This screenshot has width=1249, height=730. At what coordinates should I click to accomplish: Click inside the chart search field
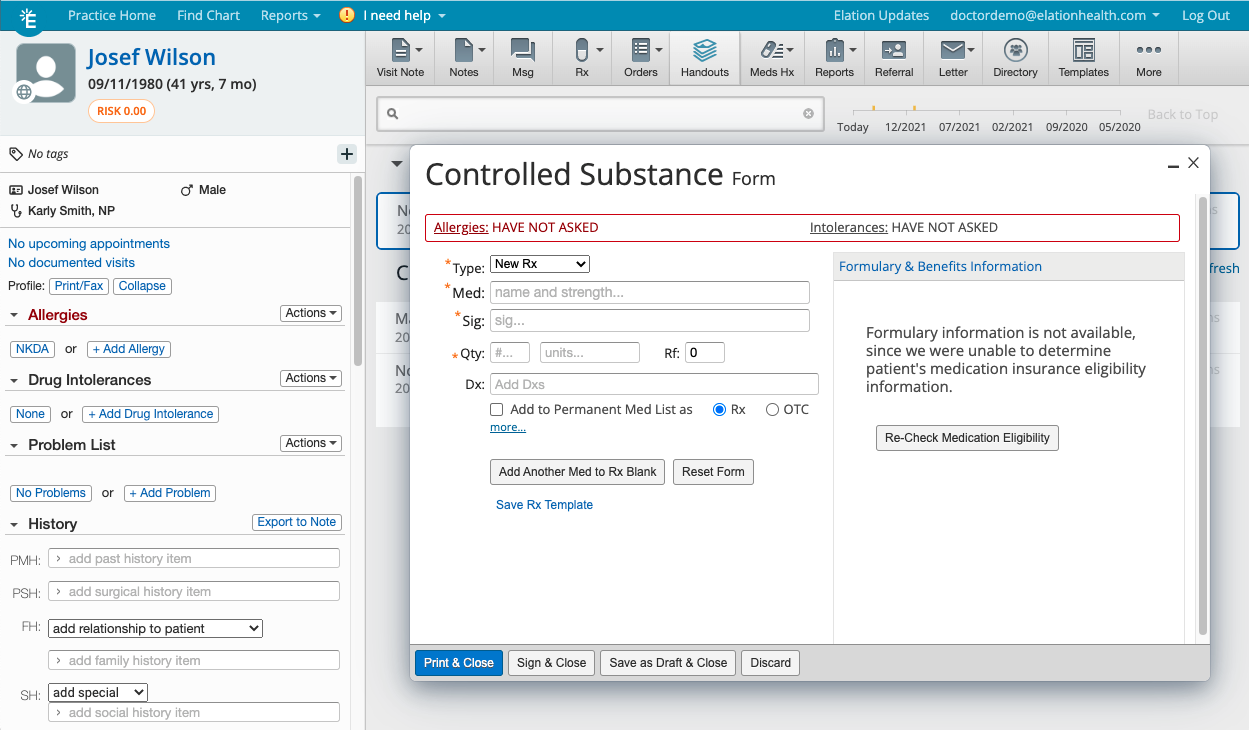pyautogui.click(x=600, y=113)
